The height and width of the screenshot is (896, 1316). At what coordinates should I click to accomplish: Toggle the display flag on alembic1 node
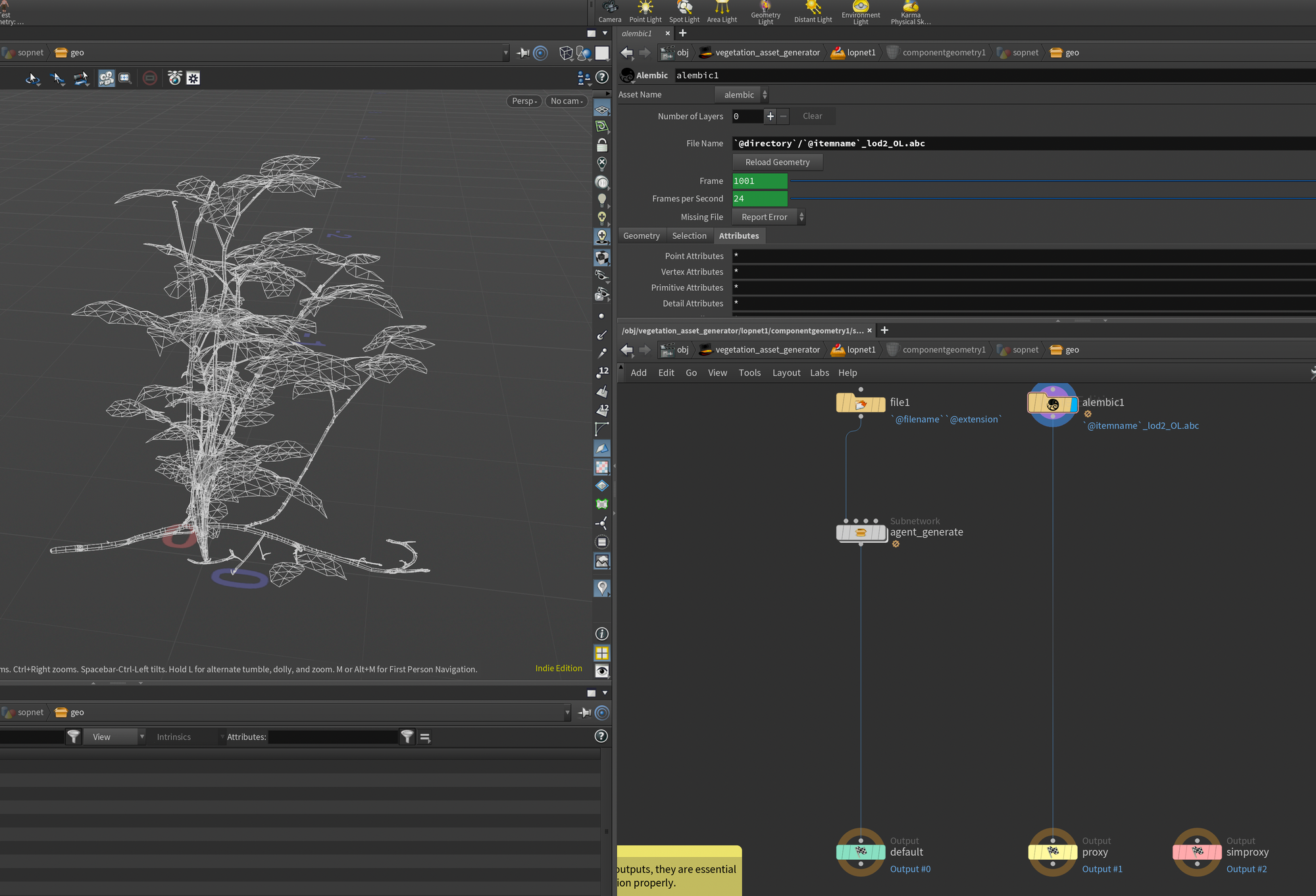tap(1074, 404)
